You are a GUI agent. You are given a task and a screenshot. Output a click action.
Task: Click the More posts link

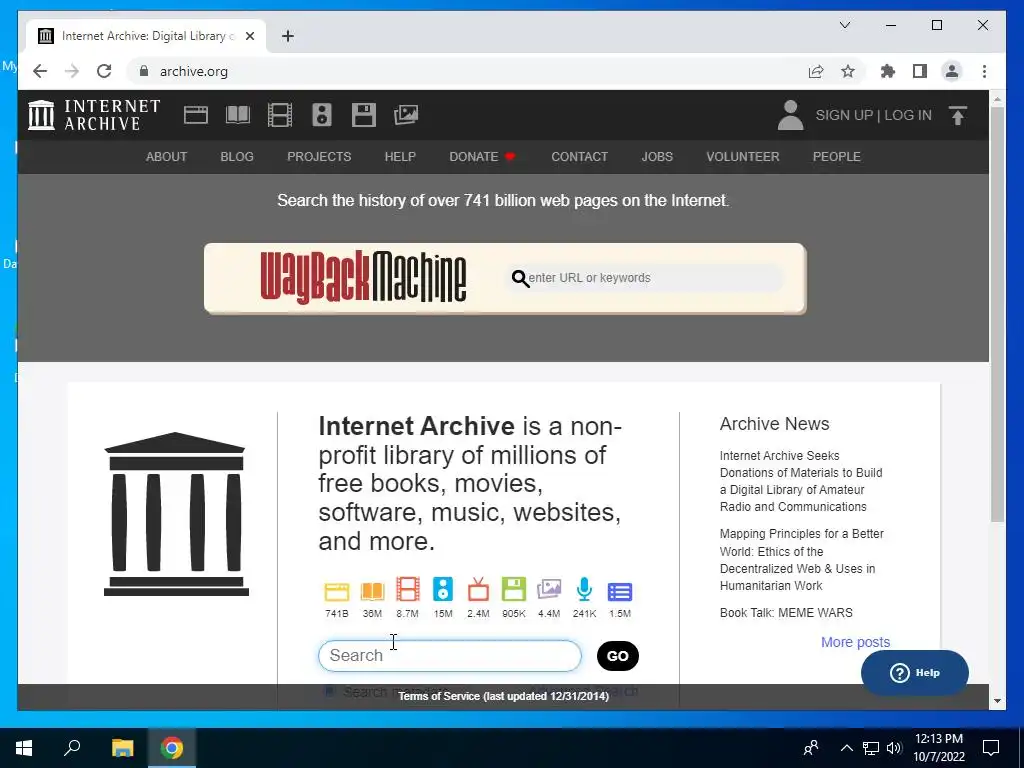tap(856, 642)
